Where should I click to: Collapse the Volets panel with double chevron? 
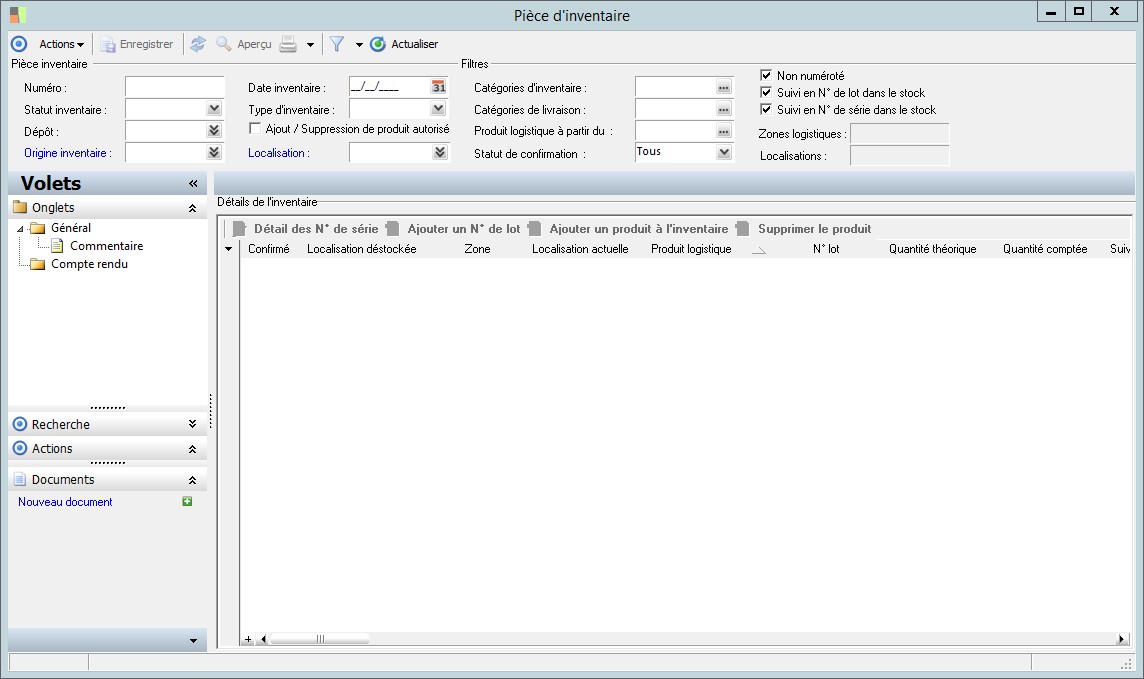click(193, 184)
